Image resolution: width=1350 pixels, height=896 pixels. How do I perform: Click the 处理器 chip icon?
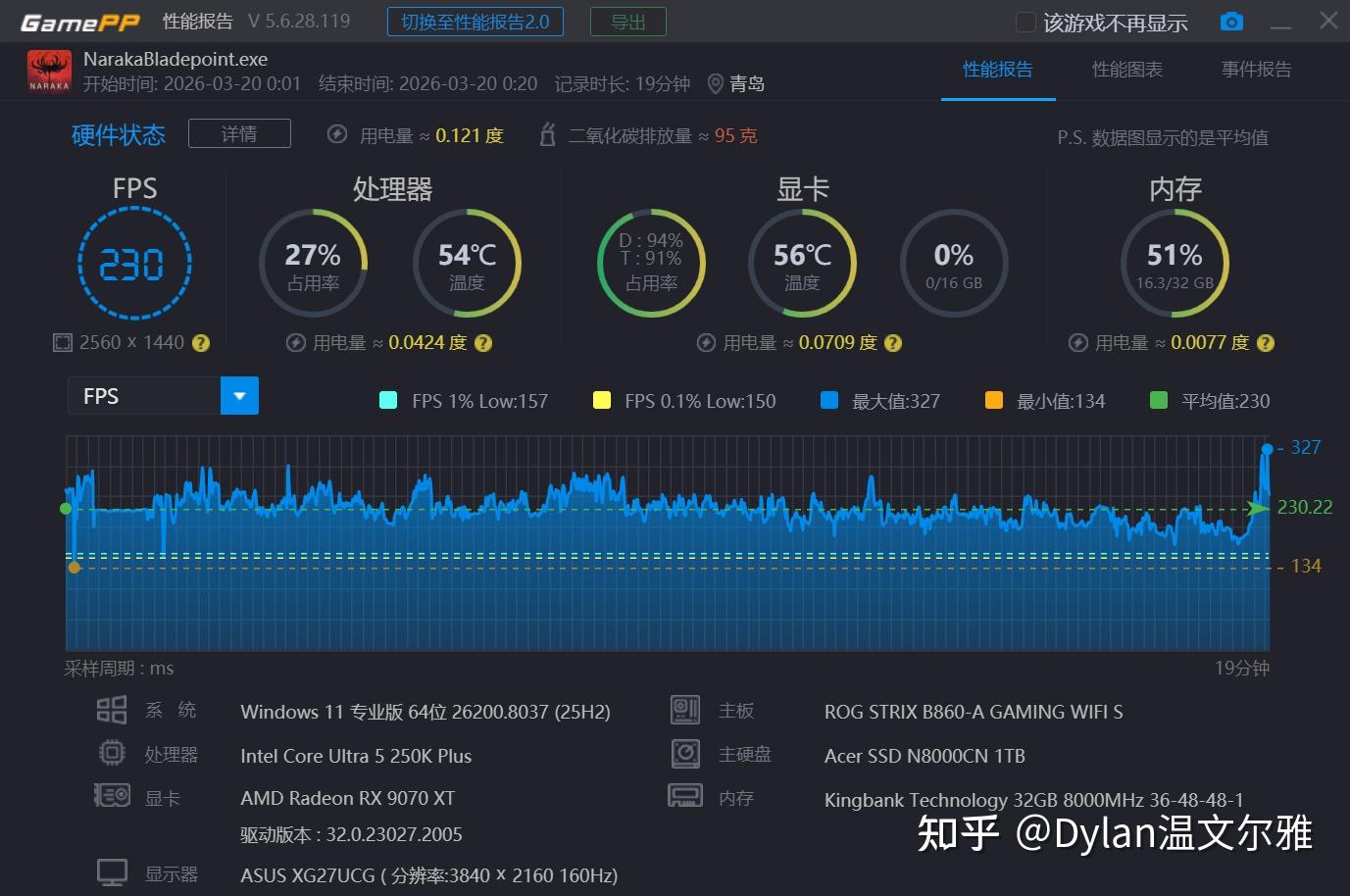pyautogui.click(x=112, y=753)
